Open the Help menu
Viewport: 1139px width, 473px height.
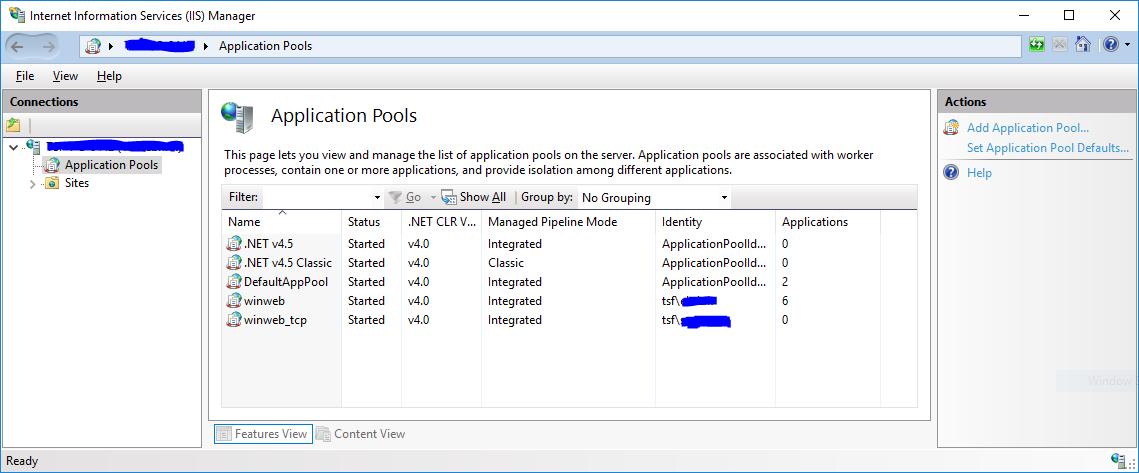109,76
